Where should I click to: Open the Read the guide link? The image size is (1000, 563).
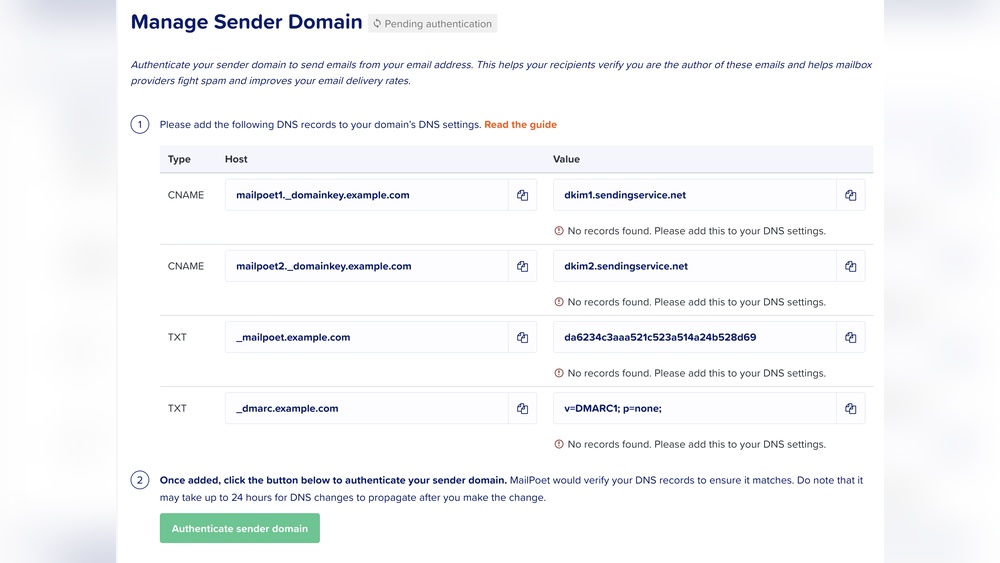(x=520, y=124)
